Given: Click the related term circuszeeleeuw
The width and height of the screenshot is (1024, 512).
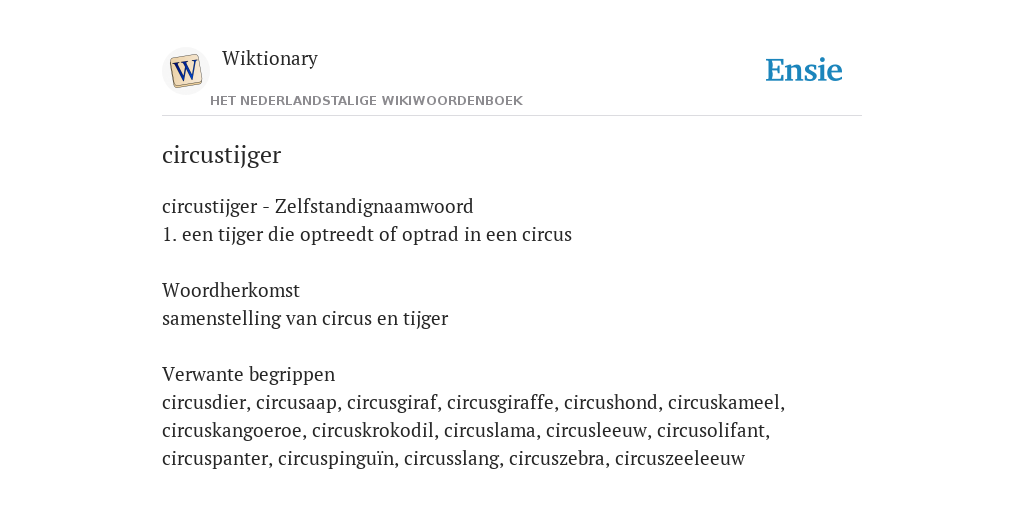Looking at the screenshot, I should (680, 459).
